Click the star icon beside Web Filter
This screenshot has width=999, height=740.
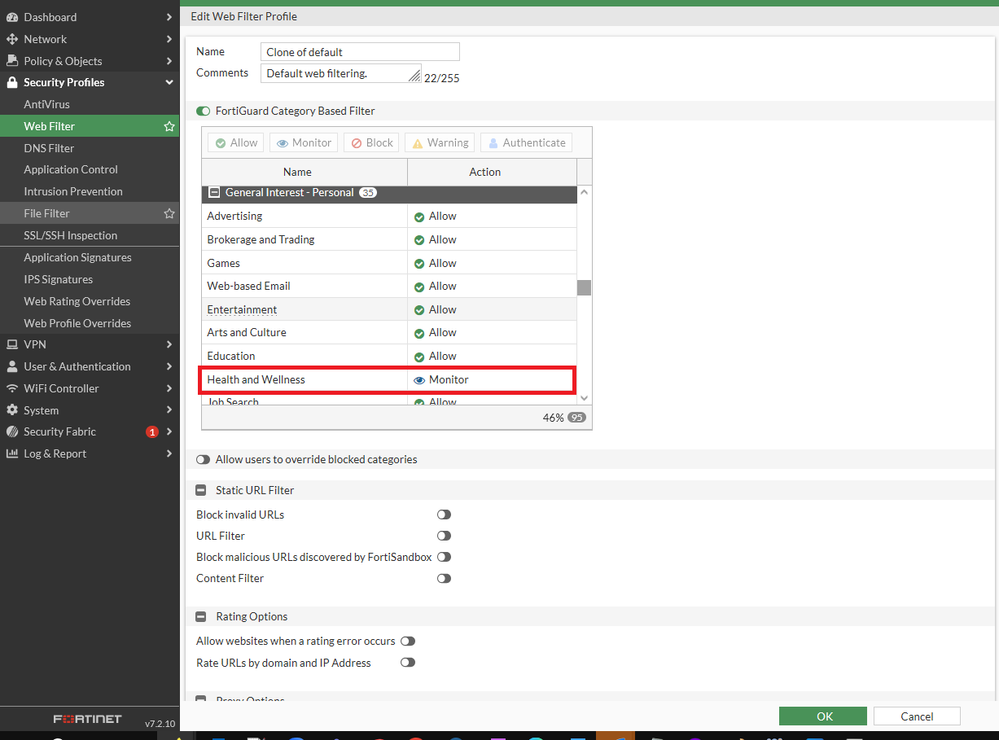coord(169,127)
